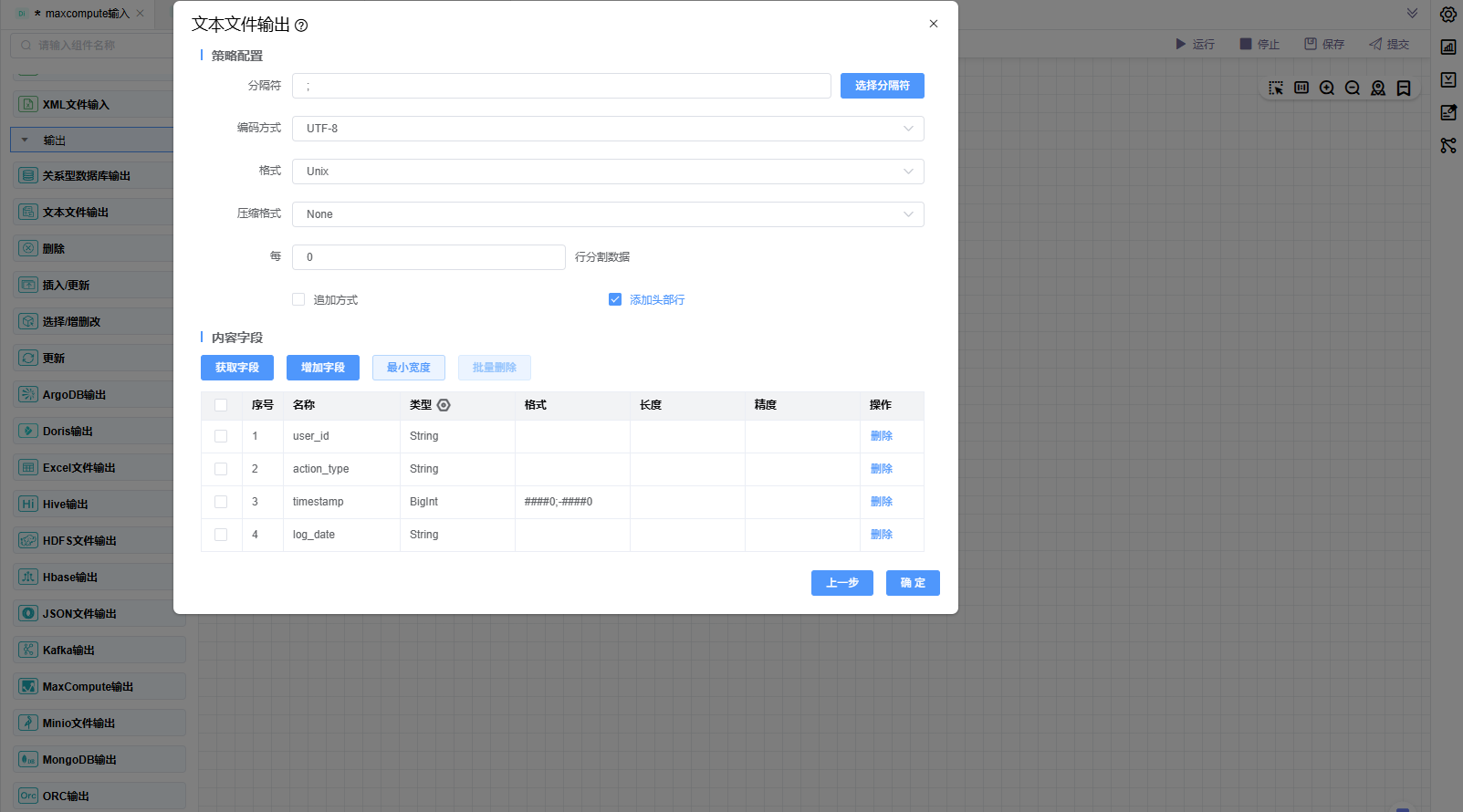Click the MaxCompute输出 component icon

(28, 686)
